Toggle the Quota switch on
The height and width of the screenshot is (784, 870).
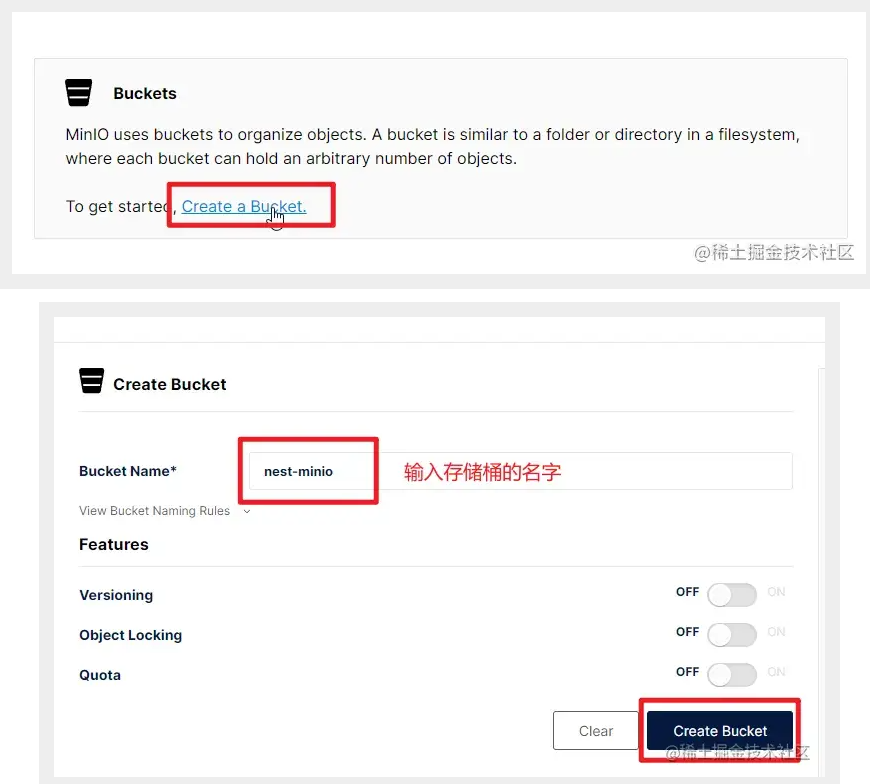(x=732, y=675)
